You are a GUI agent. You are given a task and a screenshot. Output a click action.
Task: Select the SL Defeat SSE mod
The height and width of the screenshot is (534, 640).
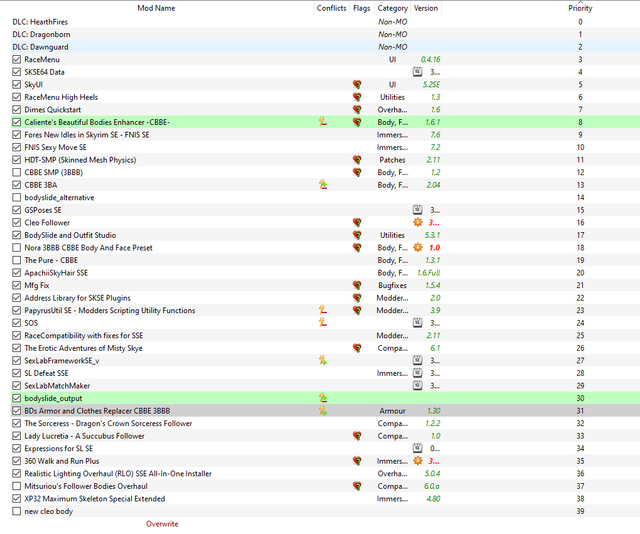[x=325, y=373]
